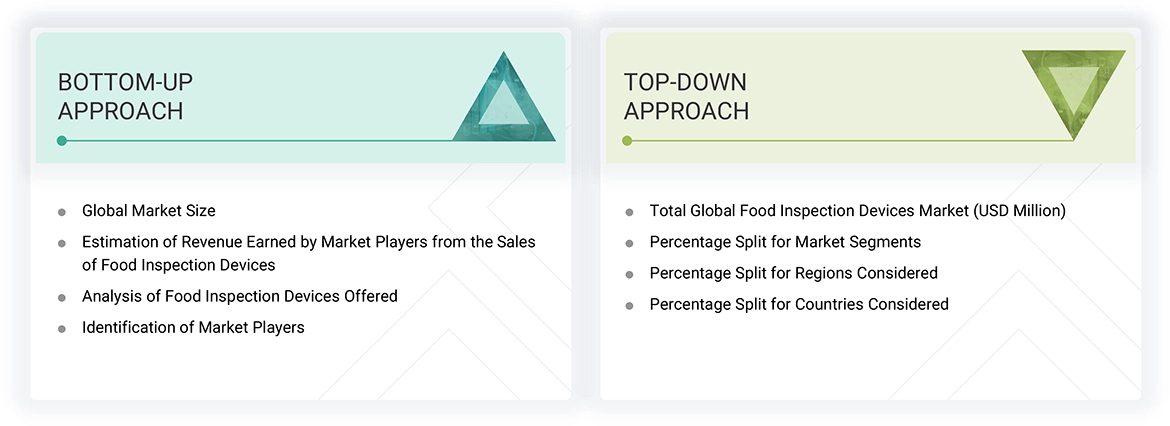This screenshot has height=426, width=1170.
Task: Click the Identification of Market Players text
Action: (x=193, y=327)
